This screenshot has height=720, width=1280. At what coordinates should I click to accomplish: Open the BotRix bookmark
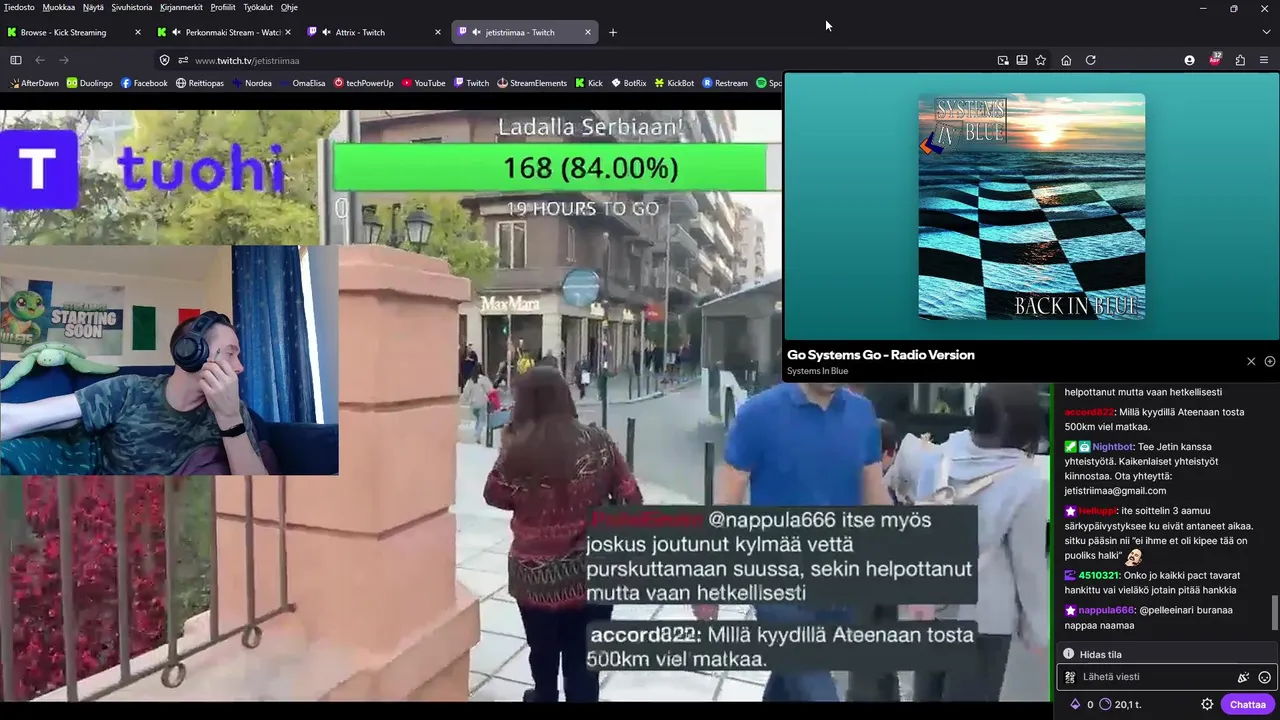(629, 83)
